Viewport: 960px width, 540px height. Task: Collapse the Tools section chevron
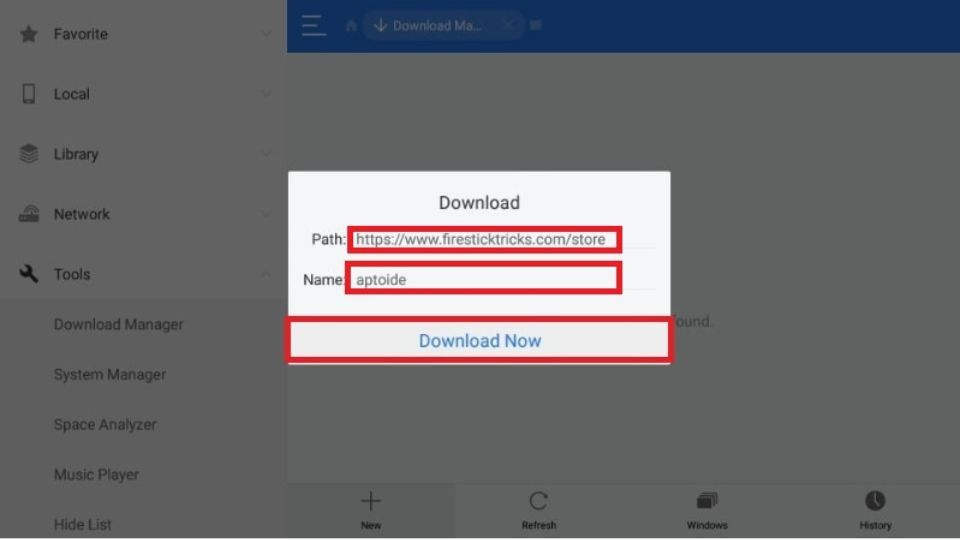[266, 274]
